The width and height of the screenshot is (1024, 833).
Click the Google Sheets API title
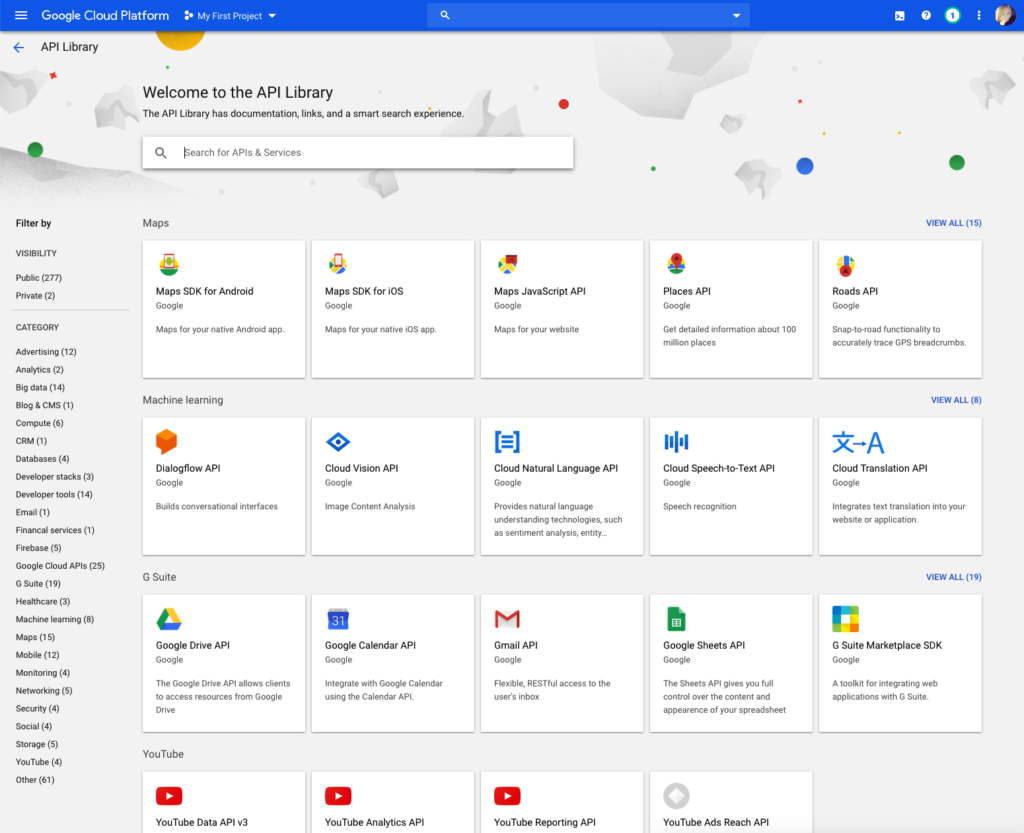click(x=704, y=645)
